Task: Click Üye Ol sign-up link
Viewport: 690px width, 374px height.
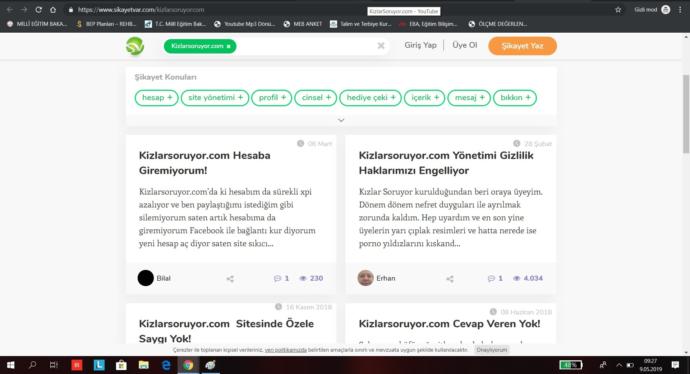Action: (465, 45)
